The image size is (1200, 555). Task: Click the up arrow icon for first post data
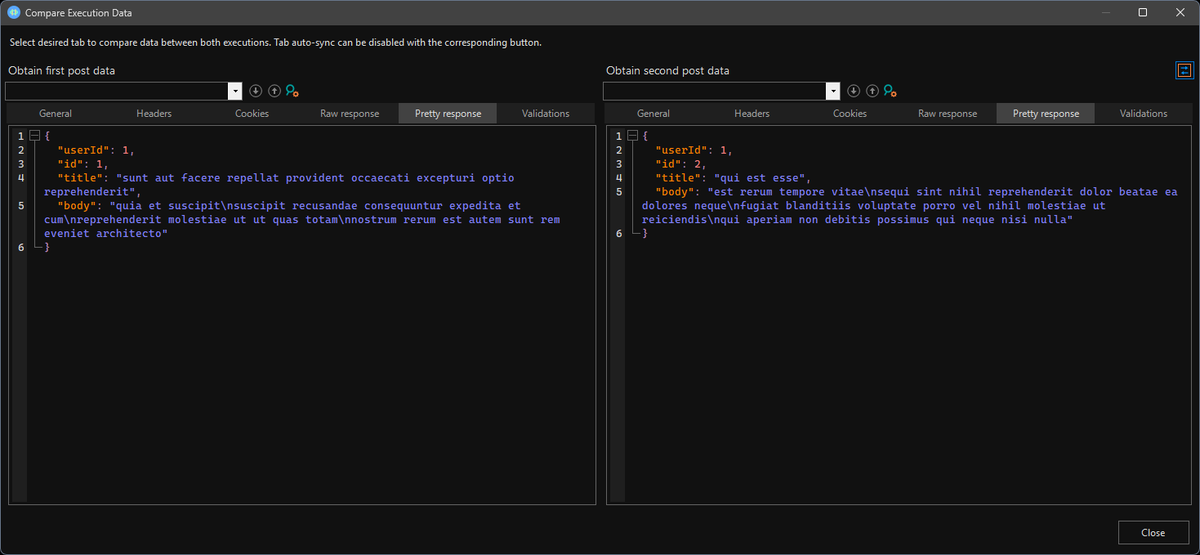click(x=274, y=91)
